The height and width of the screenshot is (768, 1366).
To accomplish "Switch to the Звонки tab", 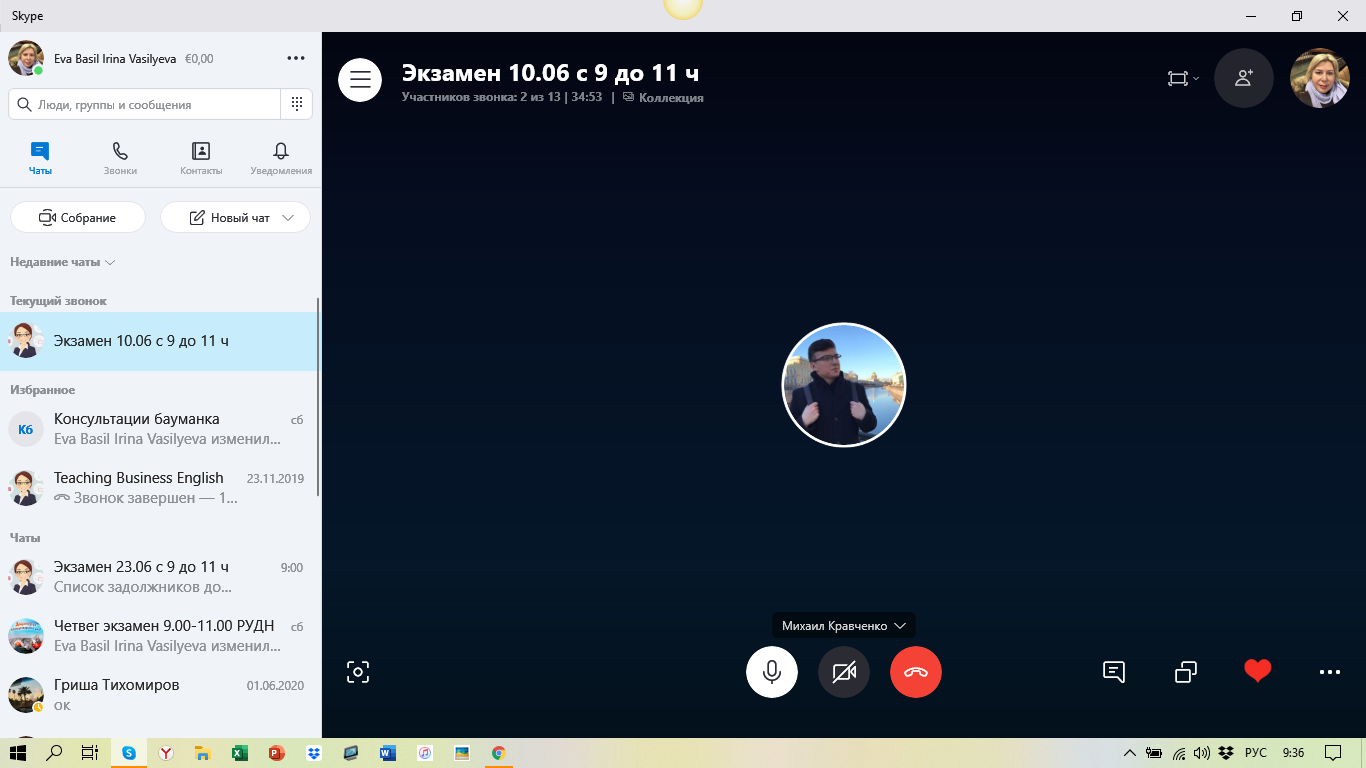I will pyautogui.click(x=120, y=158).
